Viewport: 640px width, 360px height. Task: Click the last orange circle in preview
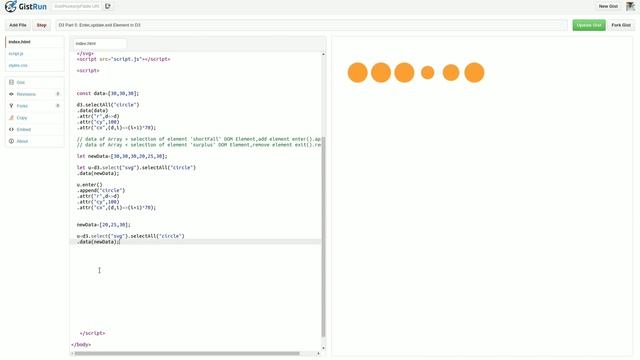click(x=474, y=73)
